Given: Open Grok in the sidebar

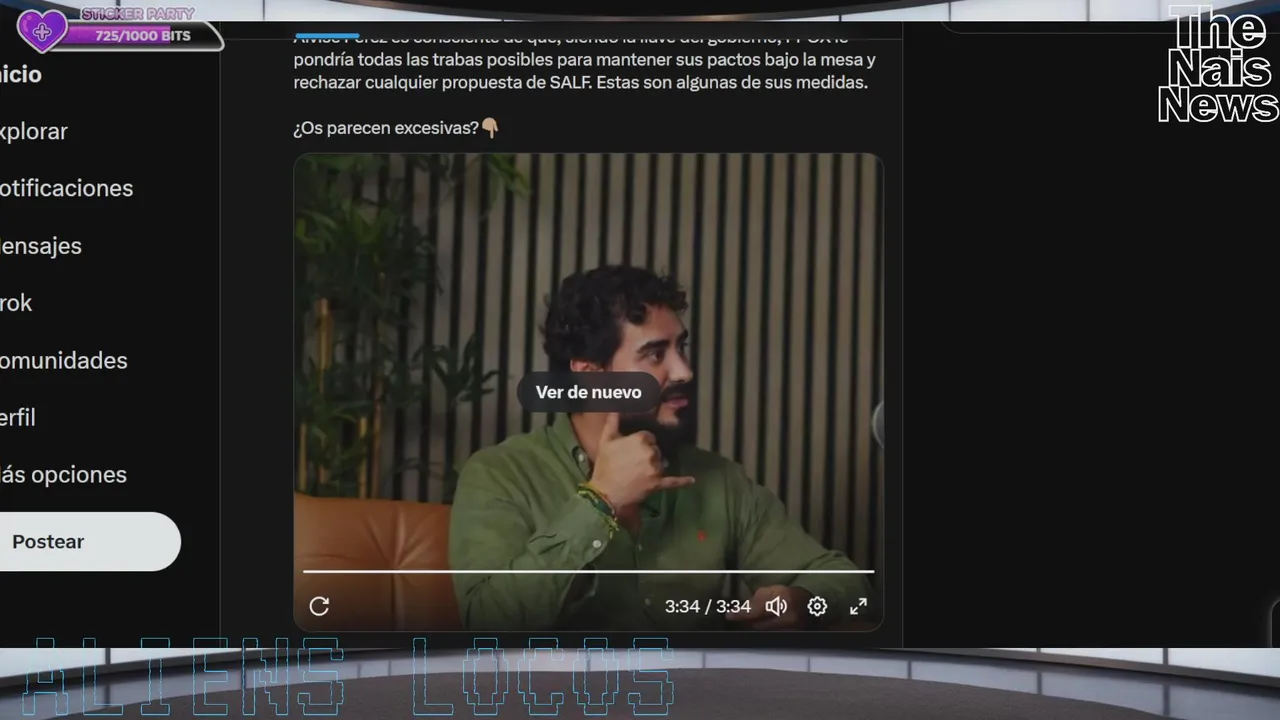Looking at the screenshot, I should (16, 302).
